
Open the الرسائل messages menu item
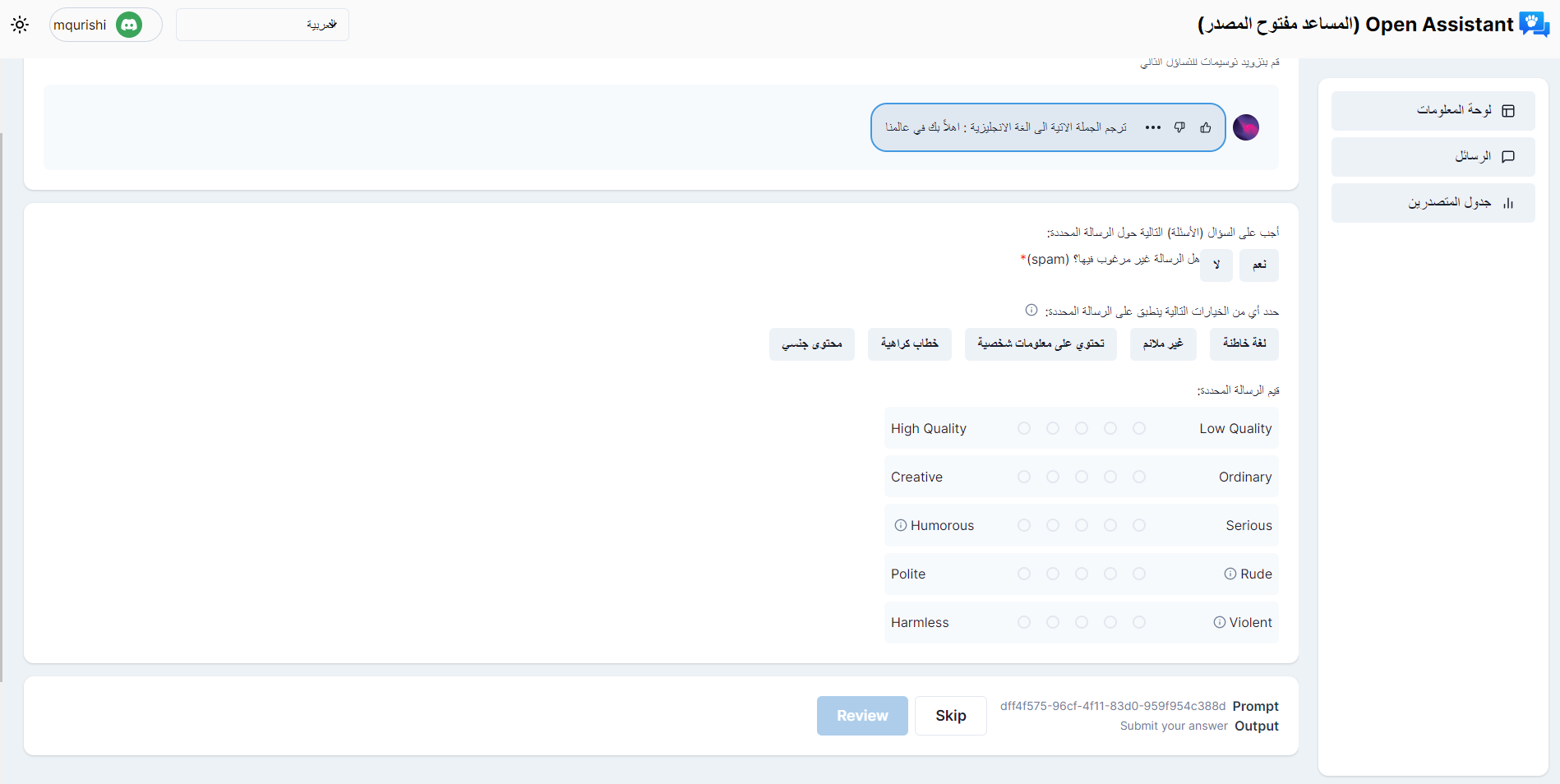pyautogui.click(x=1433, y=156)
